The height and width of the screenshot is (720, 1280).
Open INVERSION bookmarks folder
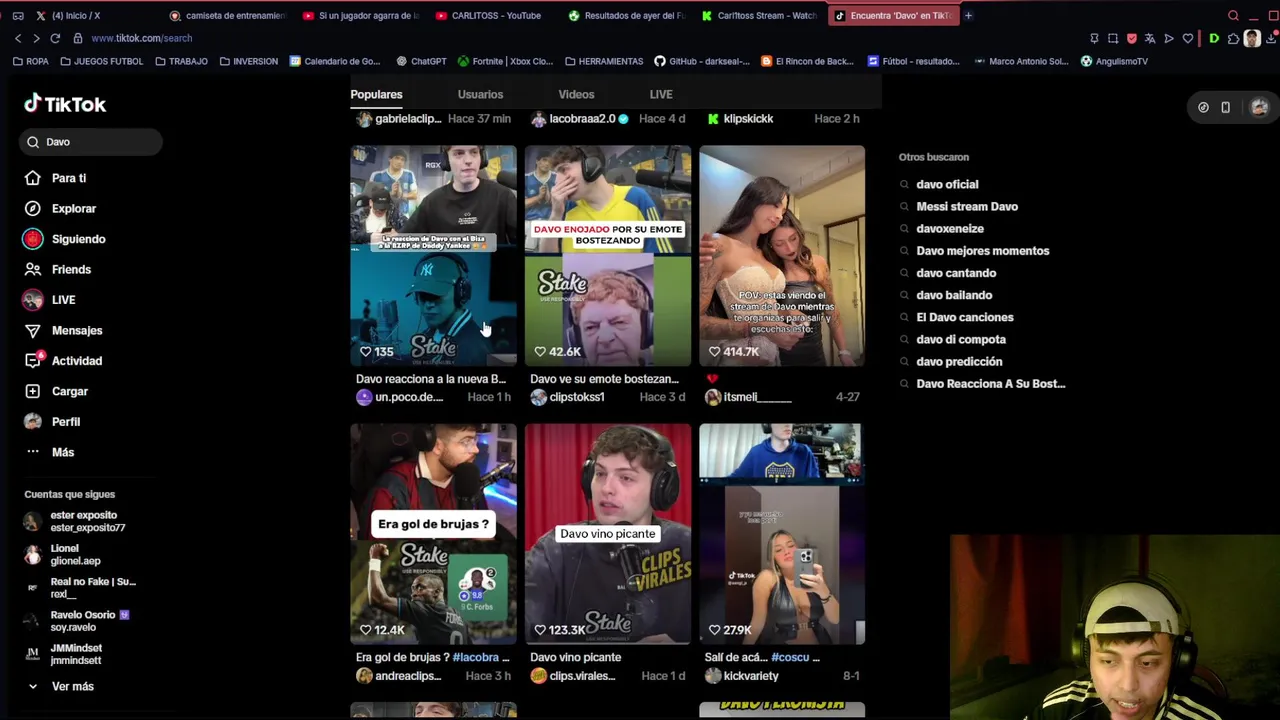click(x=248, y=61)
